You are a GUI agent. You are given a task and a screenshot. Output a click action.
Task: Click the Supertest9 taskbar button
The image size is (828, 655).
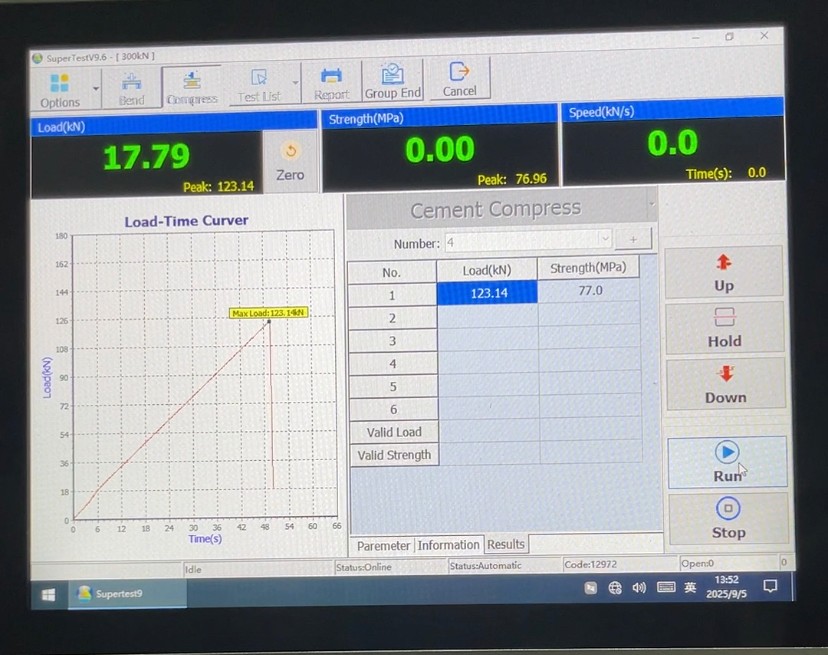[127, 594]
